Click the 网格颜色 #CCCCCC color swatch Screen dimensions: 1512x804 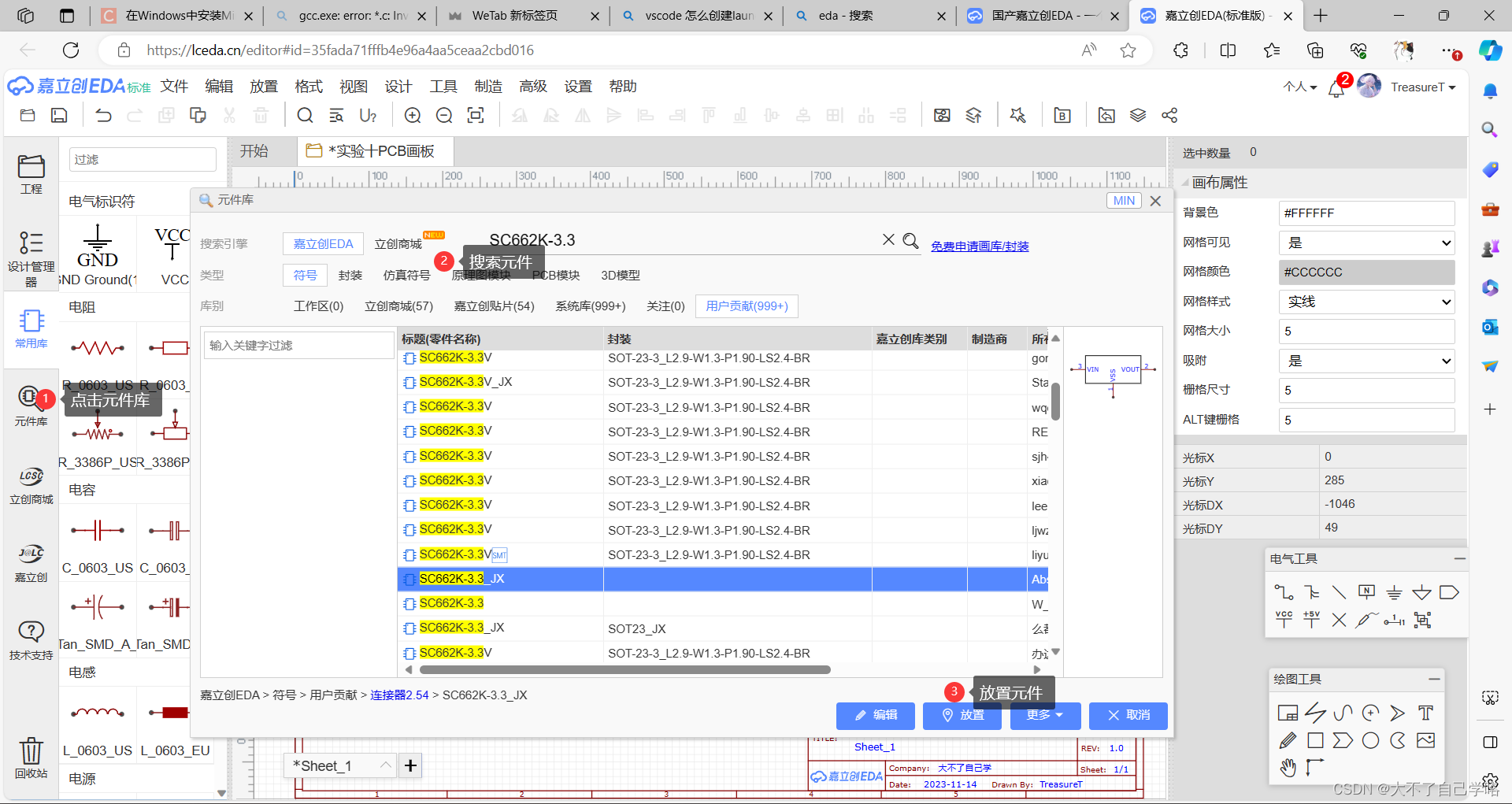[x=1366, y=272]
